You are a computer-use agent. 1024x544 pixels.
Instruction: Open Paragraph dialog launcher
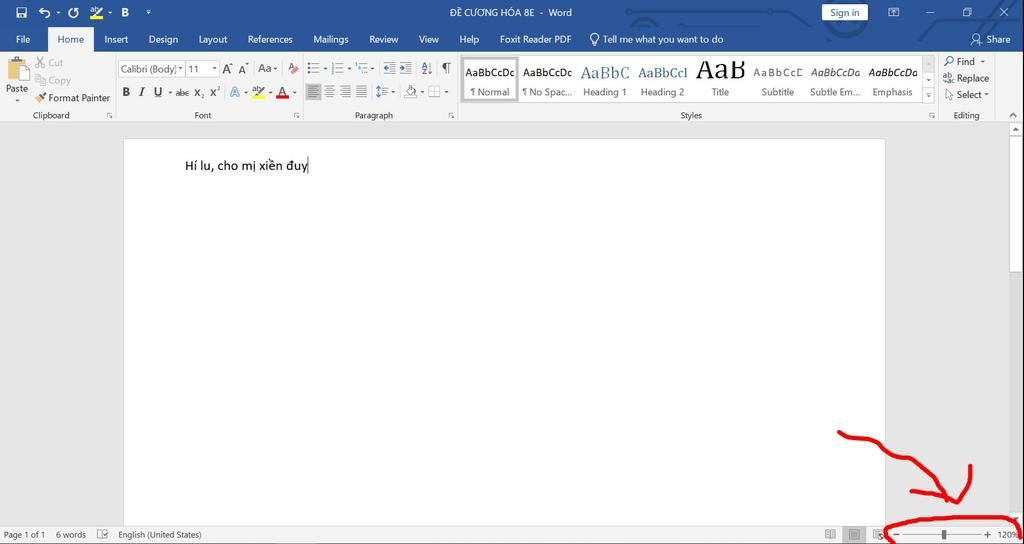tap(451, 116)
